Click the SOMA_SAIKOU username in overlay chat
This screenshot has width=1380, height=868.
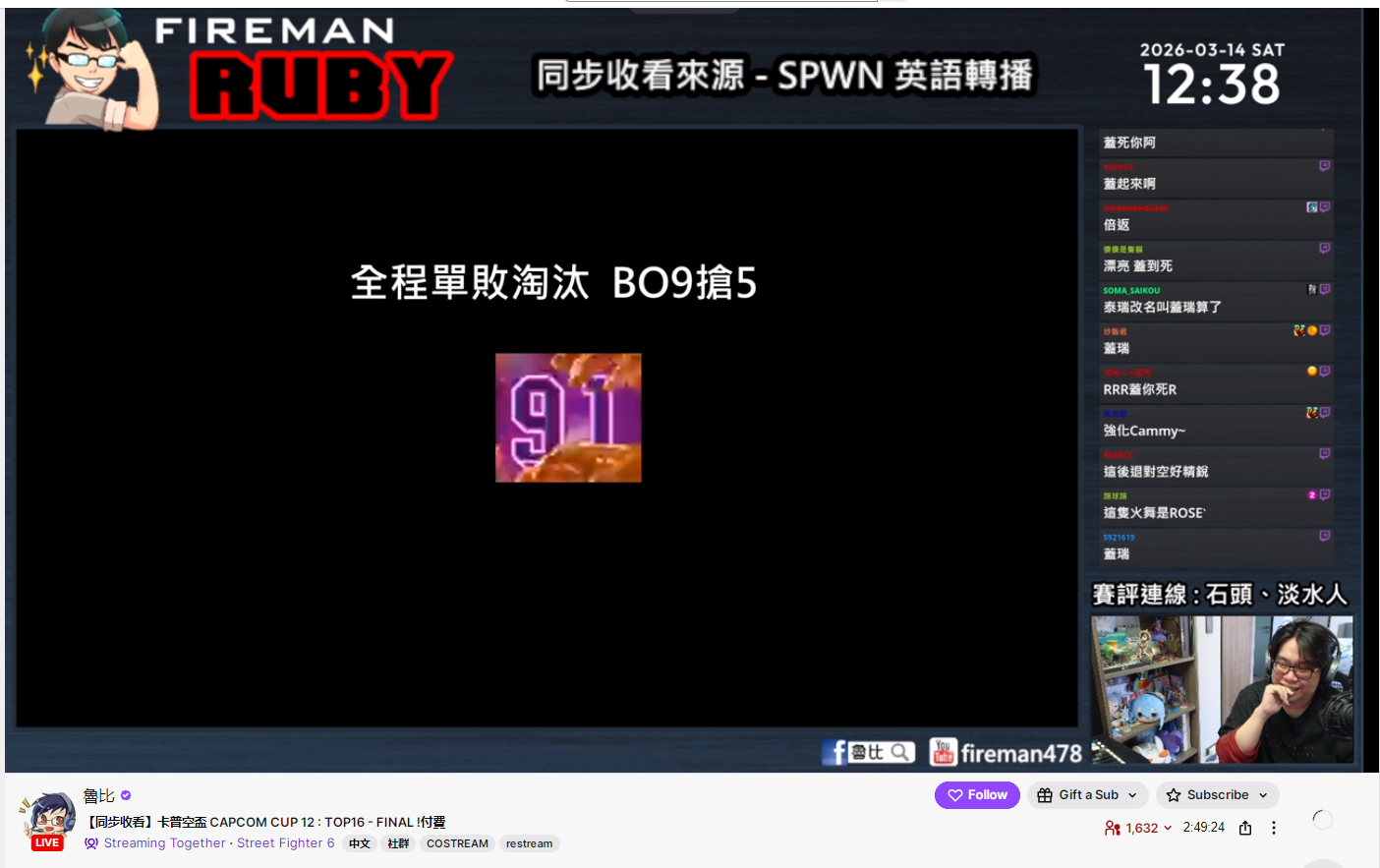pos(1131,291)
